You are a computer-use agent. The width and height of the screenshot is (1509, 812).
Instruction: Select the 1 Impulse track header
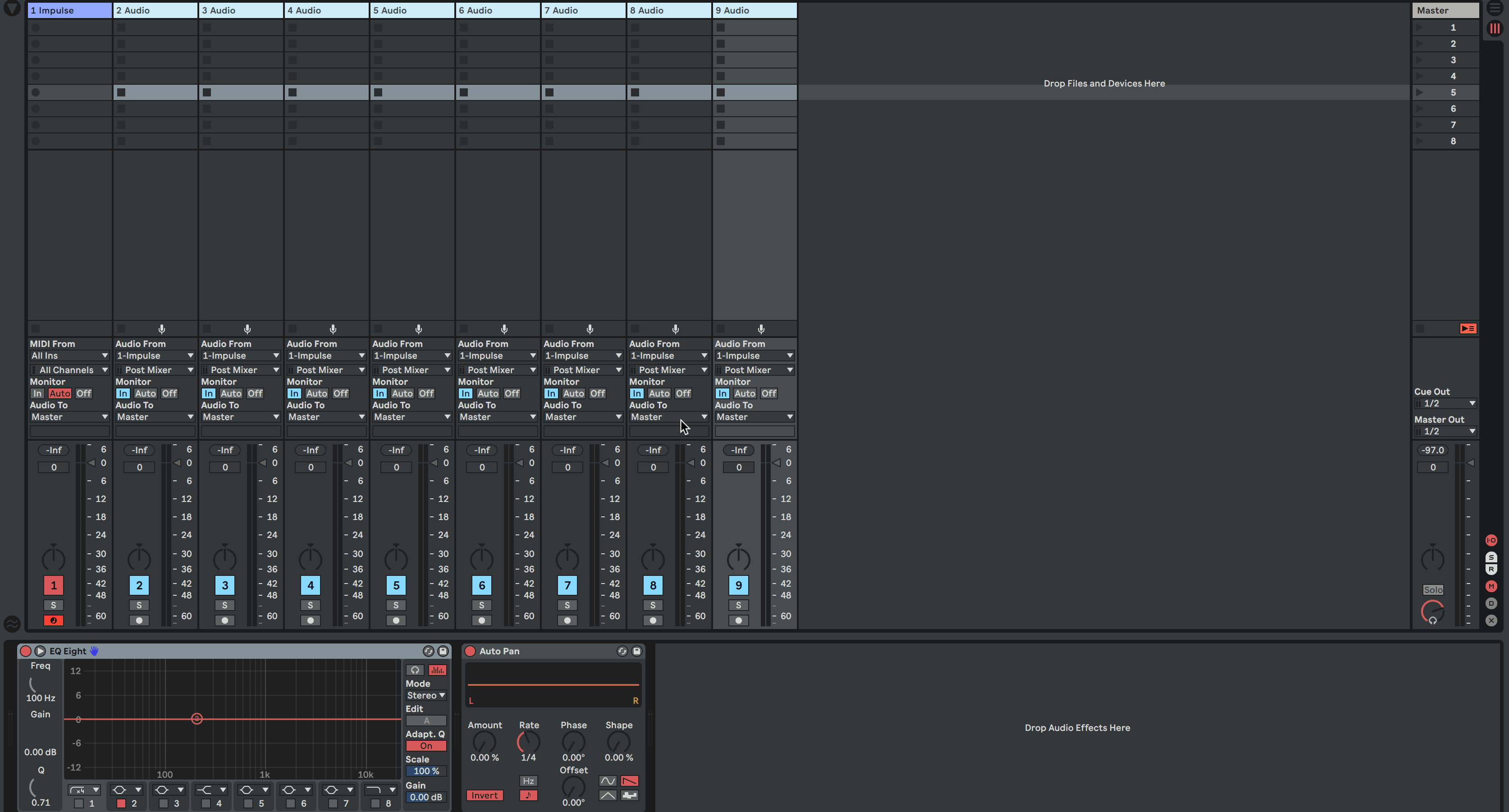(x=70, y=10)
